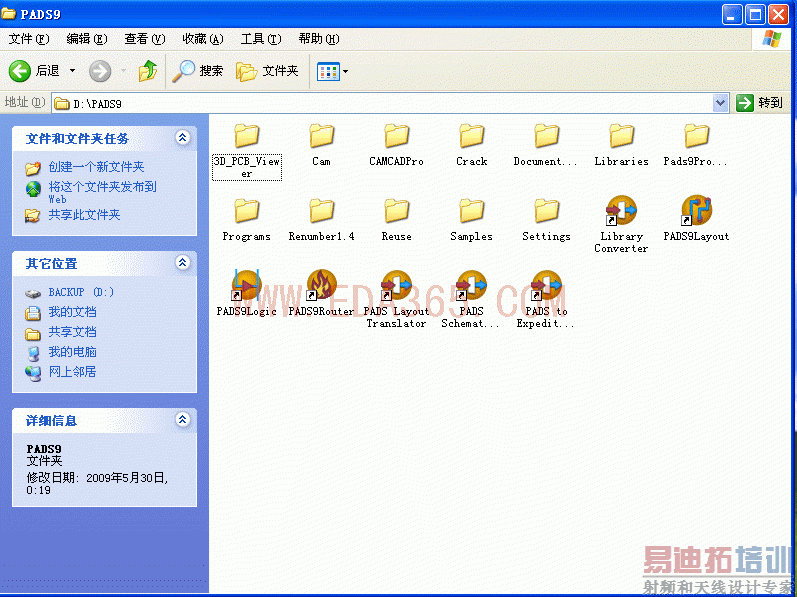Select the PADS to Expedit... shortcut
The width and height of the screenshot is (797, 597).
click(x=546, y=300)
